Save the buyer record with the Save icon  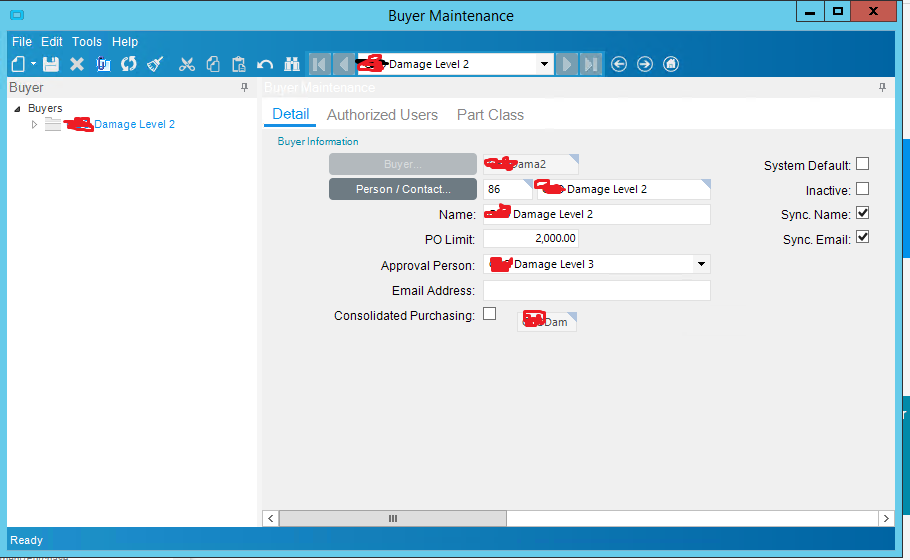(x=51, y=64)
